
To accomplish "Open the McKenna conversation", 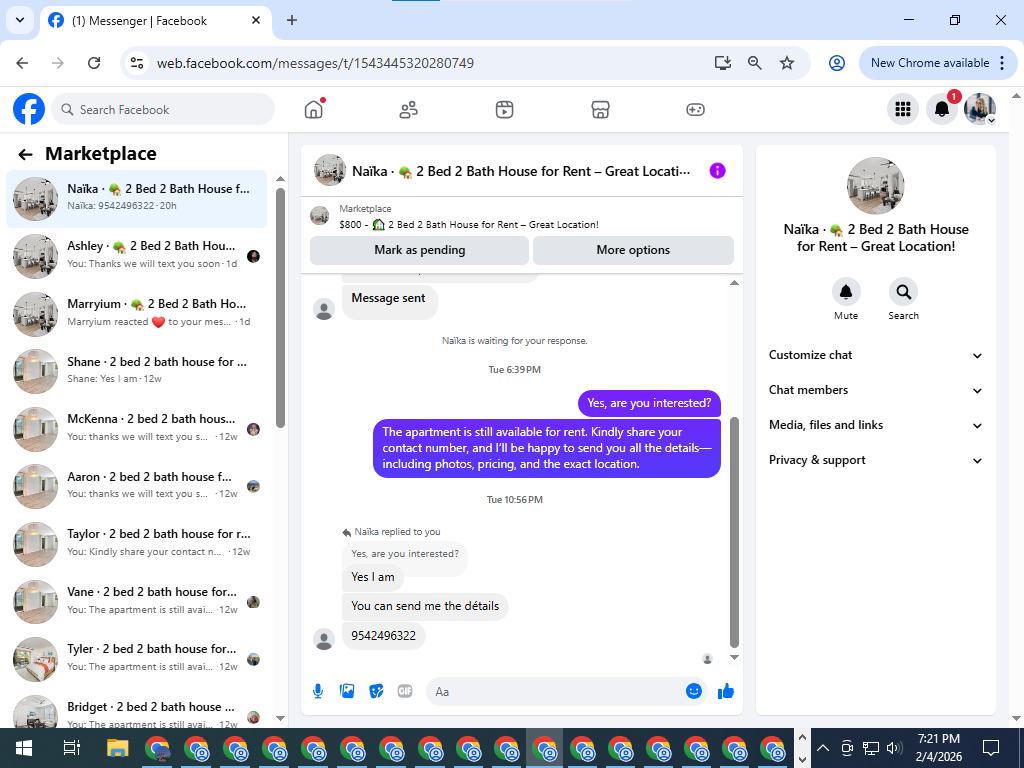I will click(x=136, y=429).
